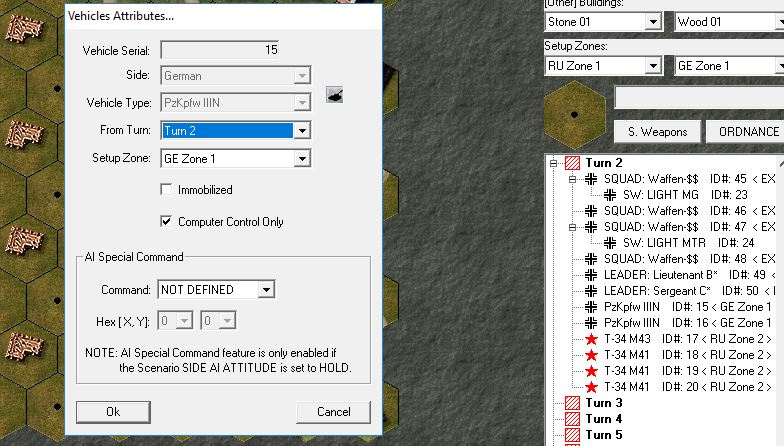Click the Turn 2 striped turn icon

click(572, 163)
